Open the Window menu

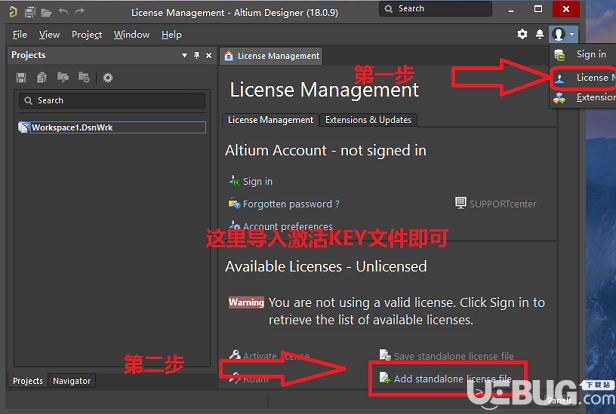(132, 35)
